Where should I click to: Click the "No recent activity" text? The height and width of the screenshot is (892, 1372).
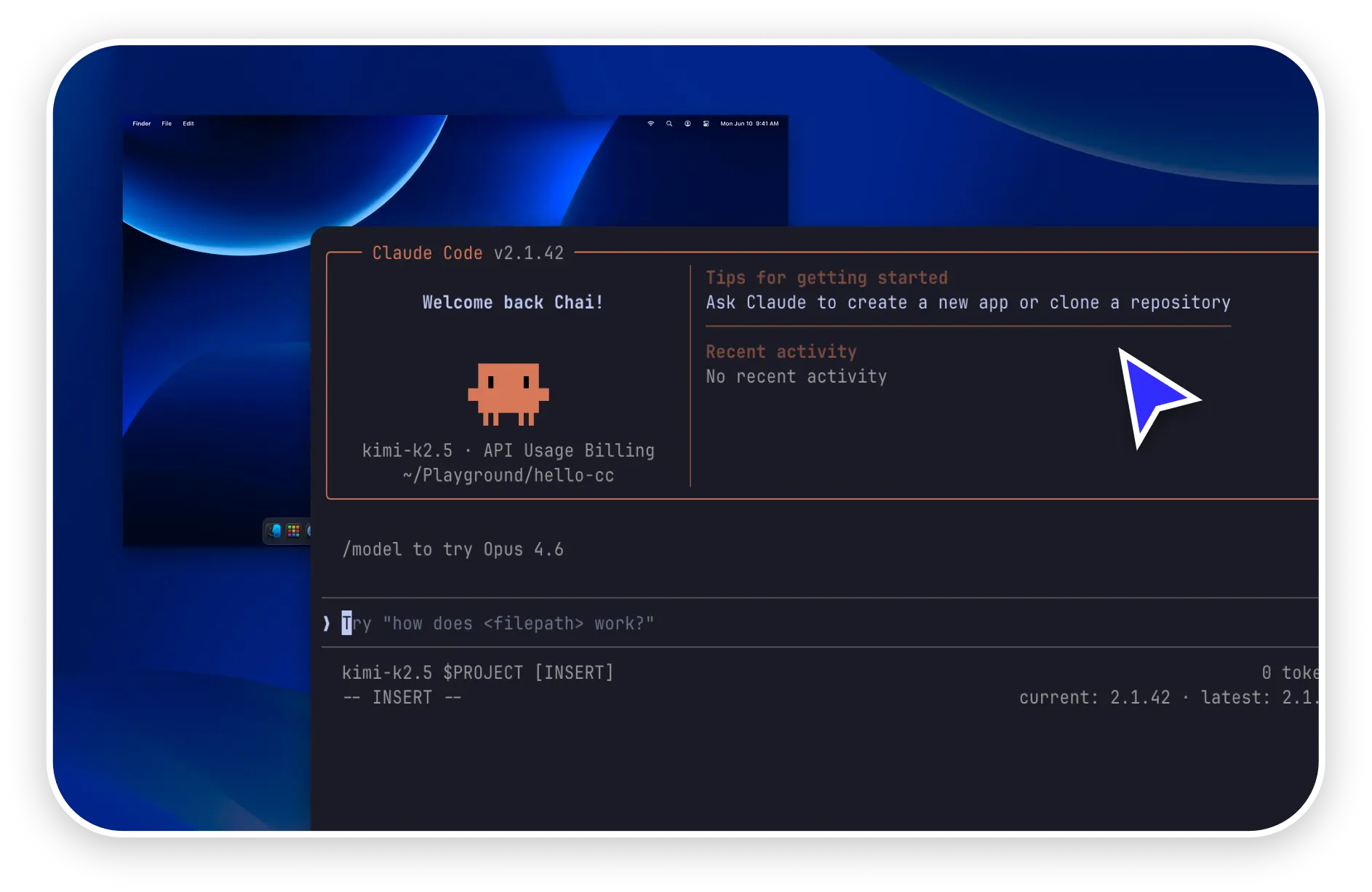pos(797,377)
